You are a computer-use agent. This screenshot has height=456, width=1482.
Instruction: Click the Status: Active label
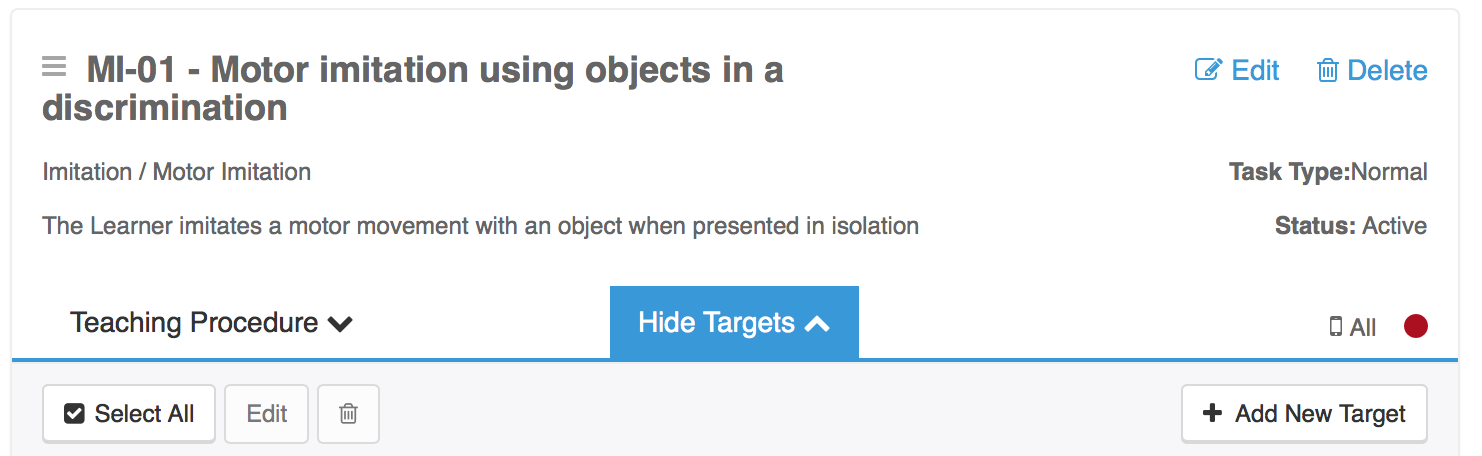pos(1351,226)
